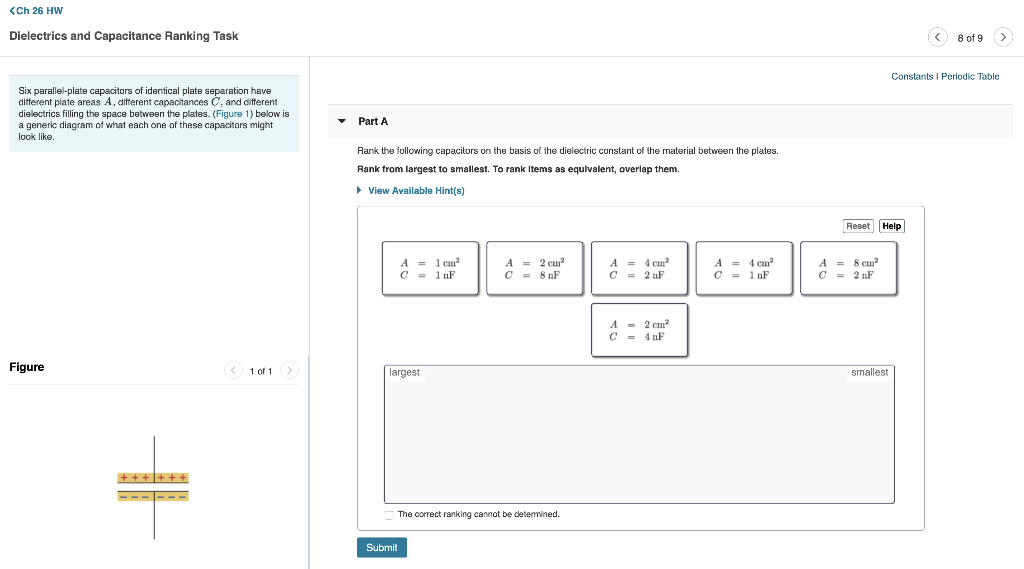Go back to Ch 26 HW
This screenshot has width=1024, height=569.
[36, 10]
